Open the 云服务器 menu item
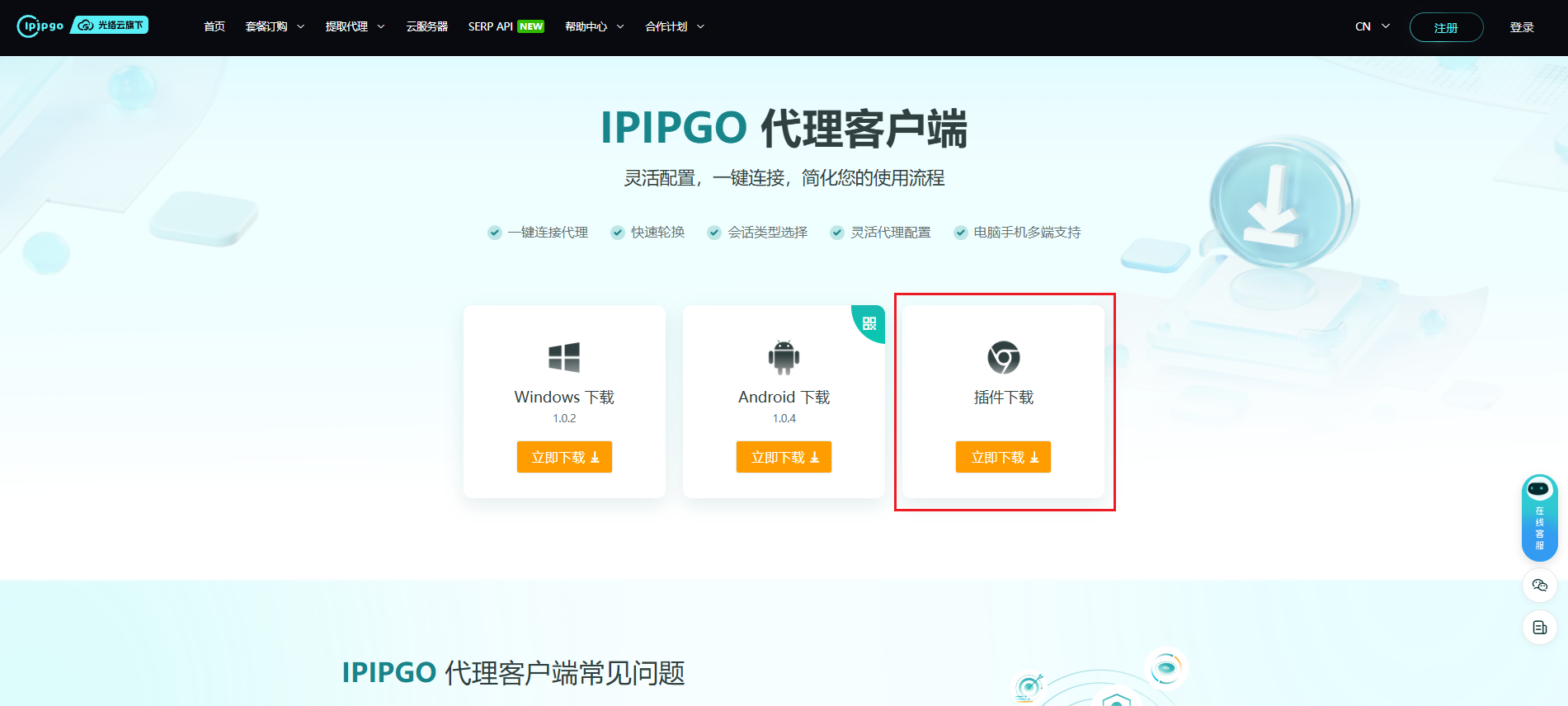The width and height of the screenshot is (1568, 706). [x=427, y=26]
